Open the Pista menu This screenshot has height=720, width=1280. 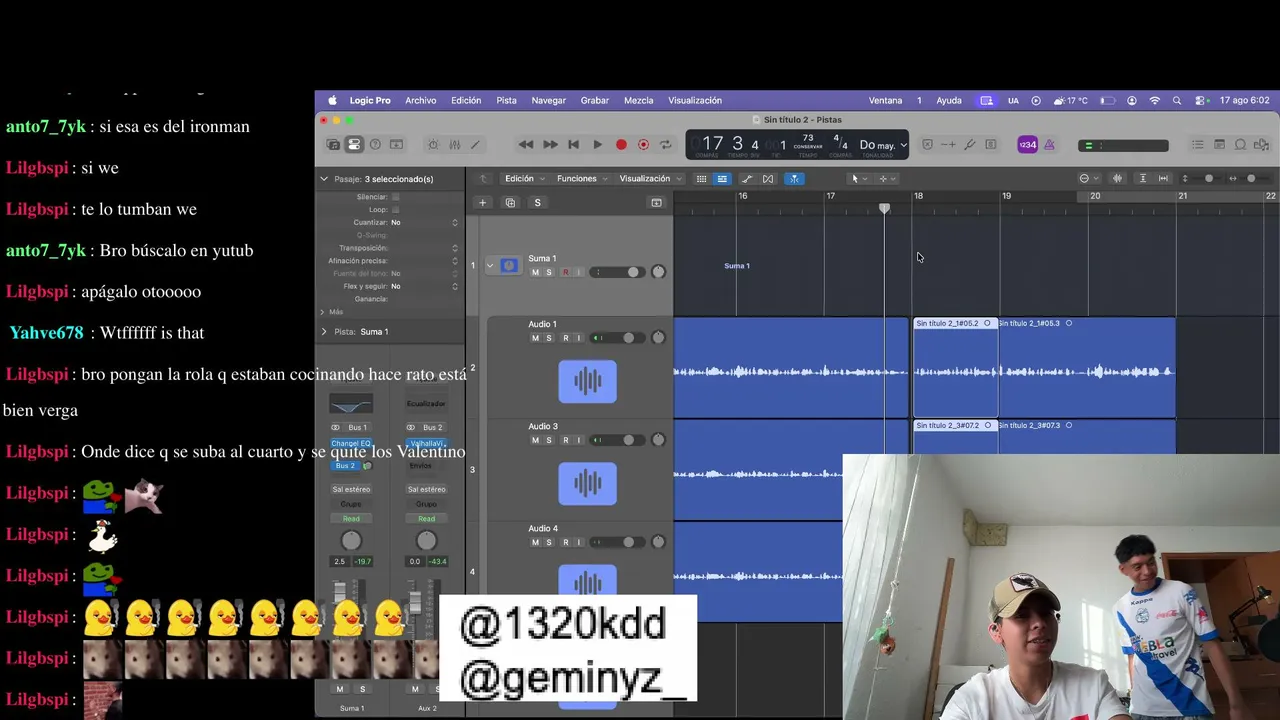[507, 100]
